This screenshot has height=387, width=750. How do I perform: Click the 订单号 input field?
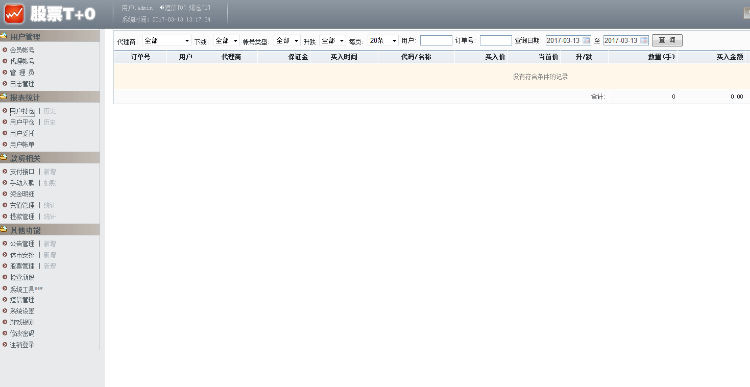(x=496, y=41)
